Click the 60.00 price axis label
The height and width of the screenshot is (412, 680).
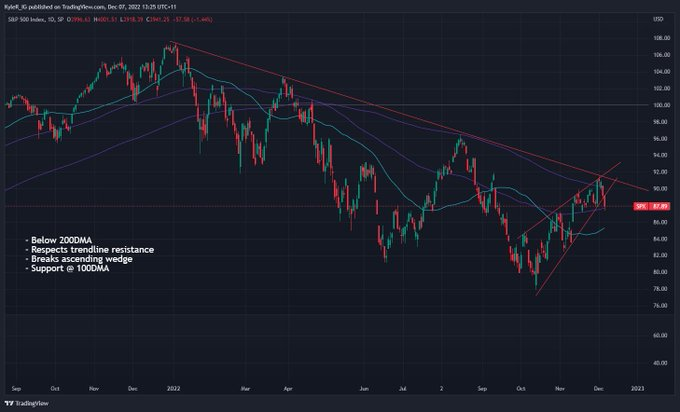point(660,335)
